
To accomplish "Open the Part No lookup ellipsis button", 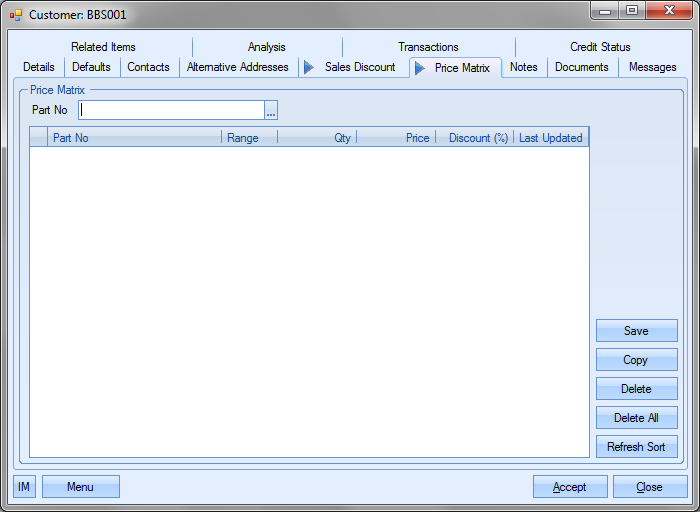I will (x=271, y=110).
